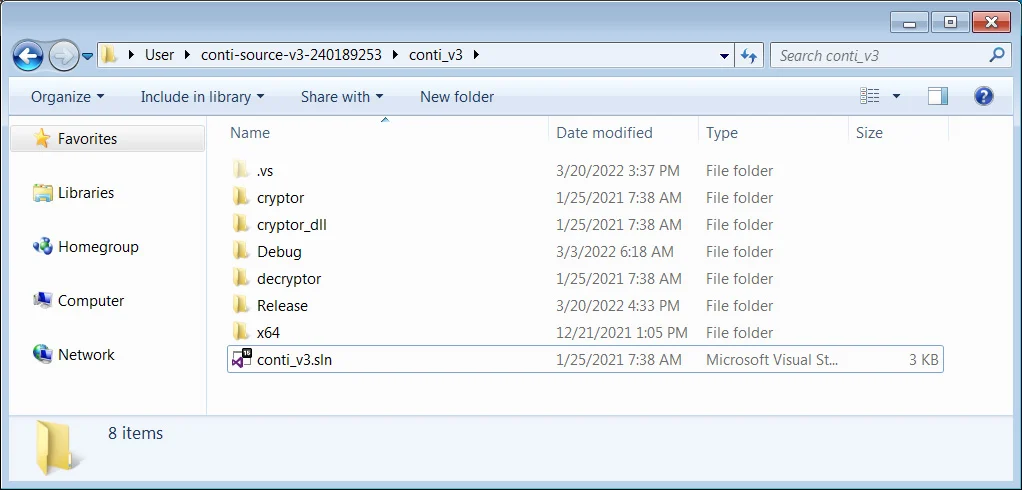Click the Back navigation arrow button
Viewport: 1022px width, 490px height.
[29, 54]
